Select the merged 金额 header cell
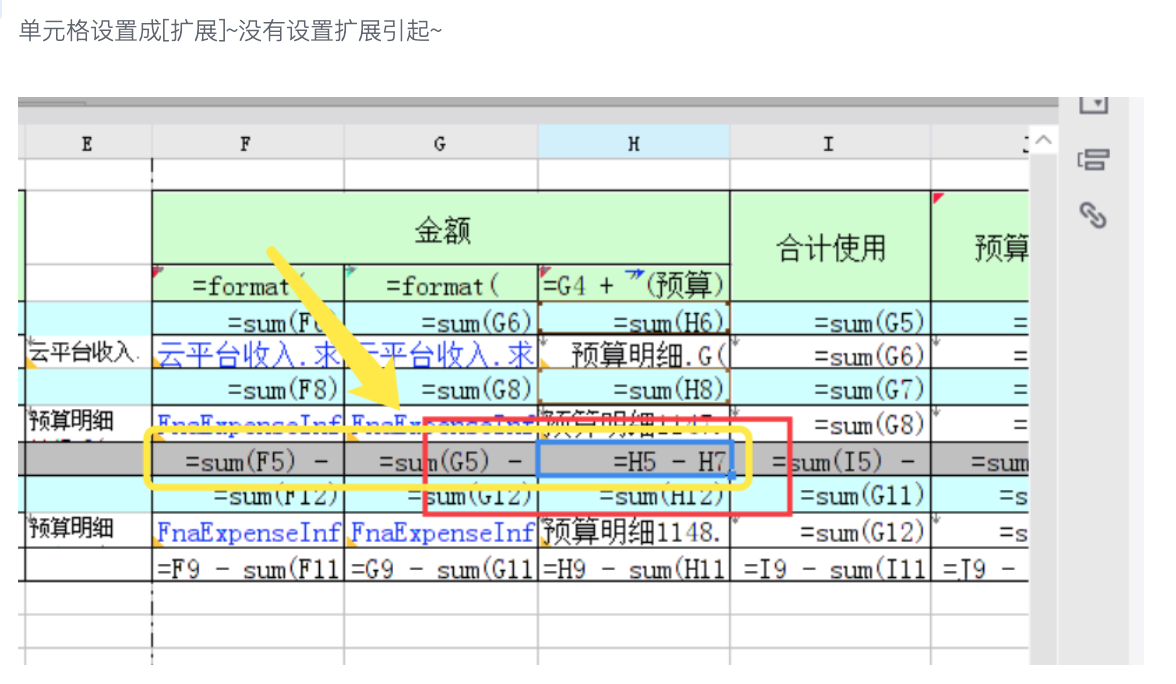 441,229
